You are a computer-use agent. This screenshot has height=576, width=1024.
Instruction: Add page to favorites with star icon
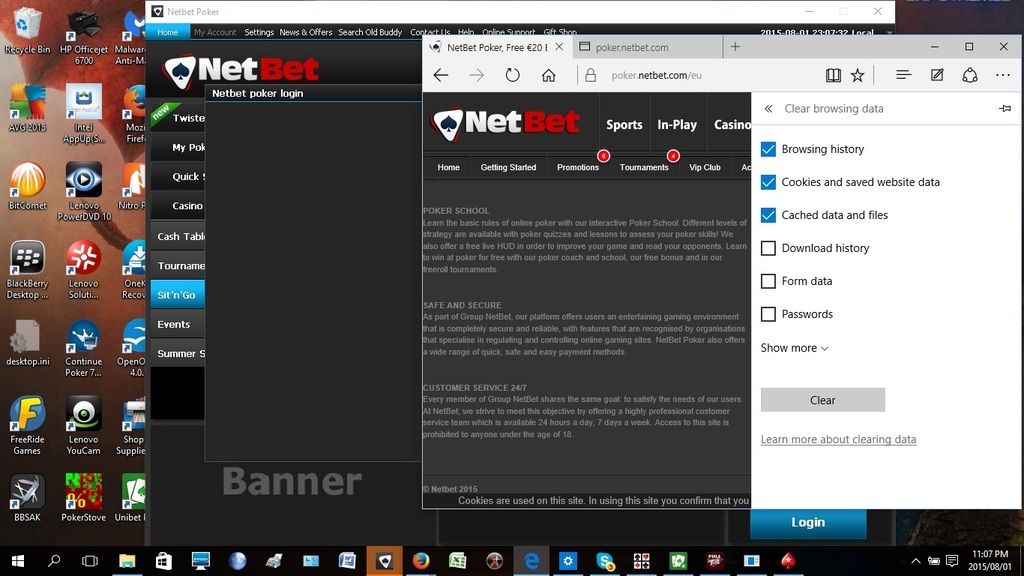coord(857,75)
